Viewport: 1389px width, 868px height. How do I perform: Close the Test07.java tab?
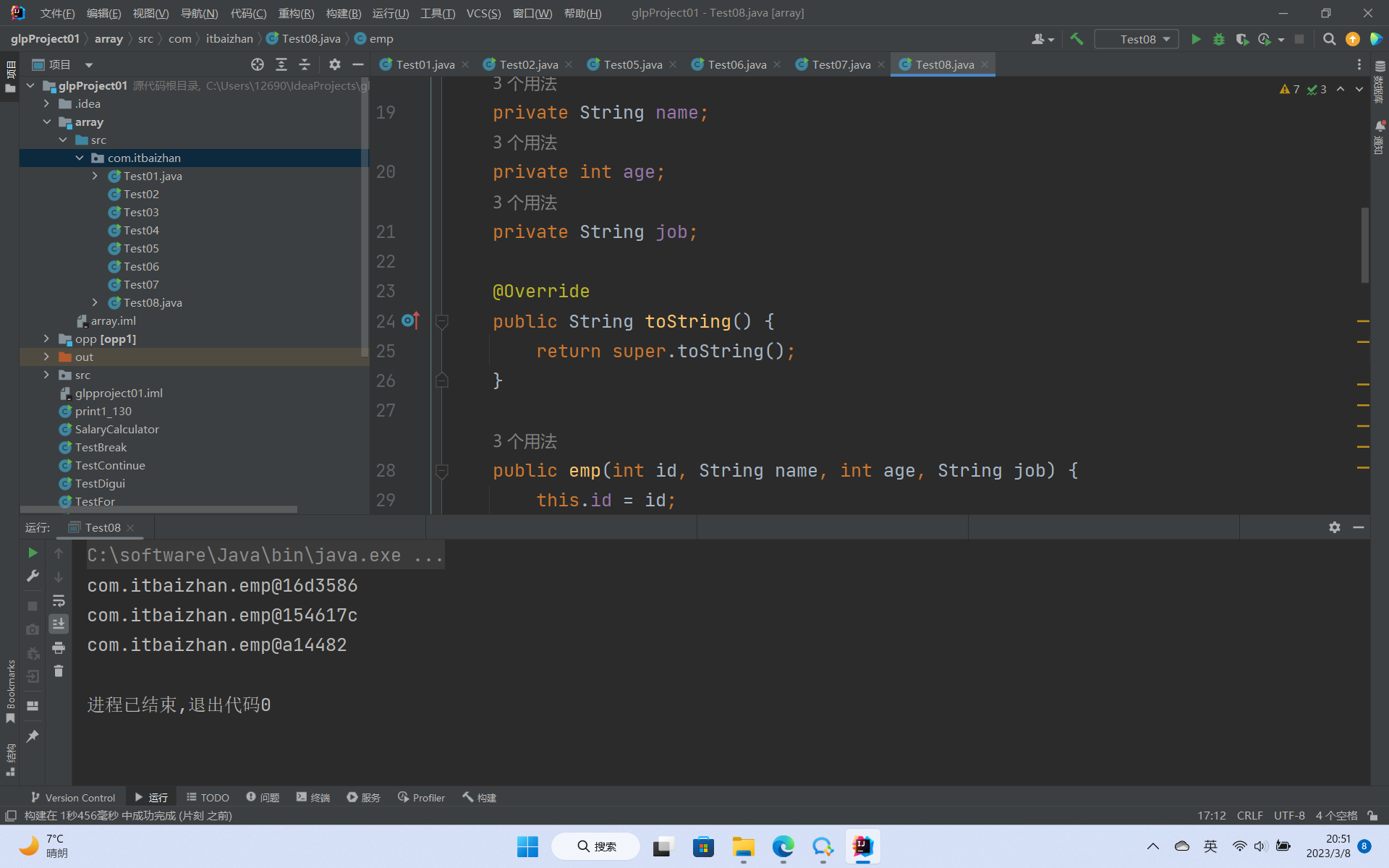click(881, 64)
